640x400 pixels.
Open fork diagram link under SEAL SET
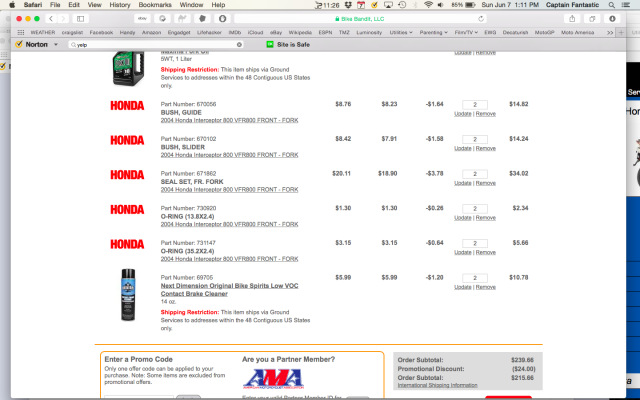229,190
